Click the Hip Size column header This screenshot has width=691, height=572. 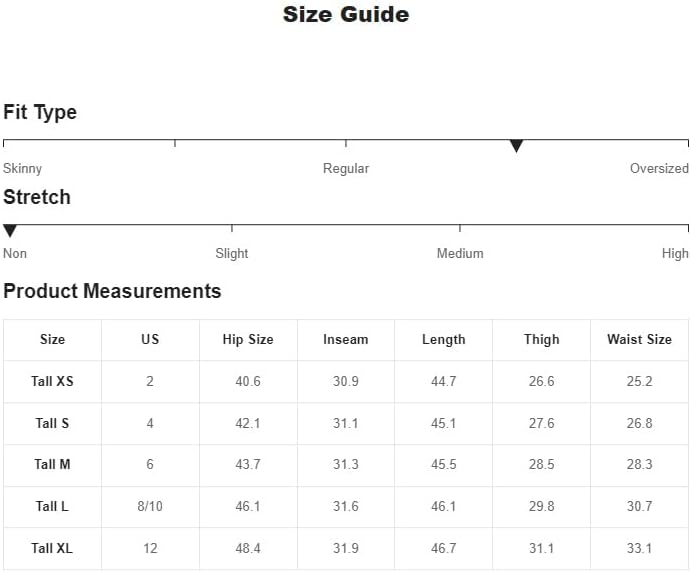[248, 340]
